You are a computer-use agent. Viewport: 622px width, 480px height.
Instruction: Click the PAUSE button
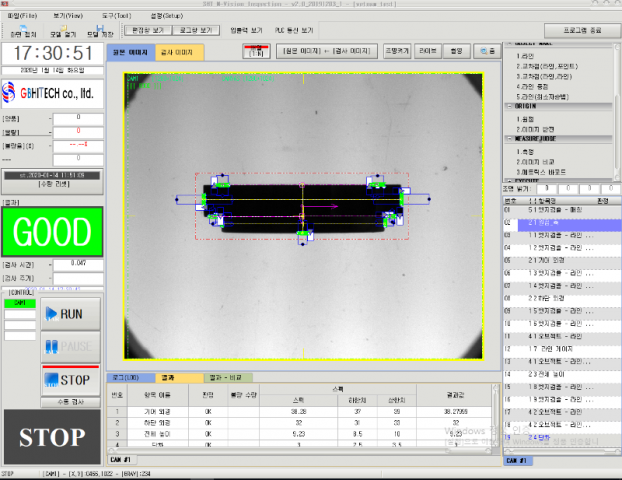click(70, 346)
